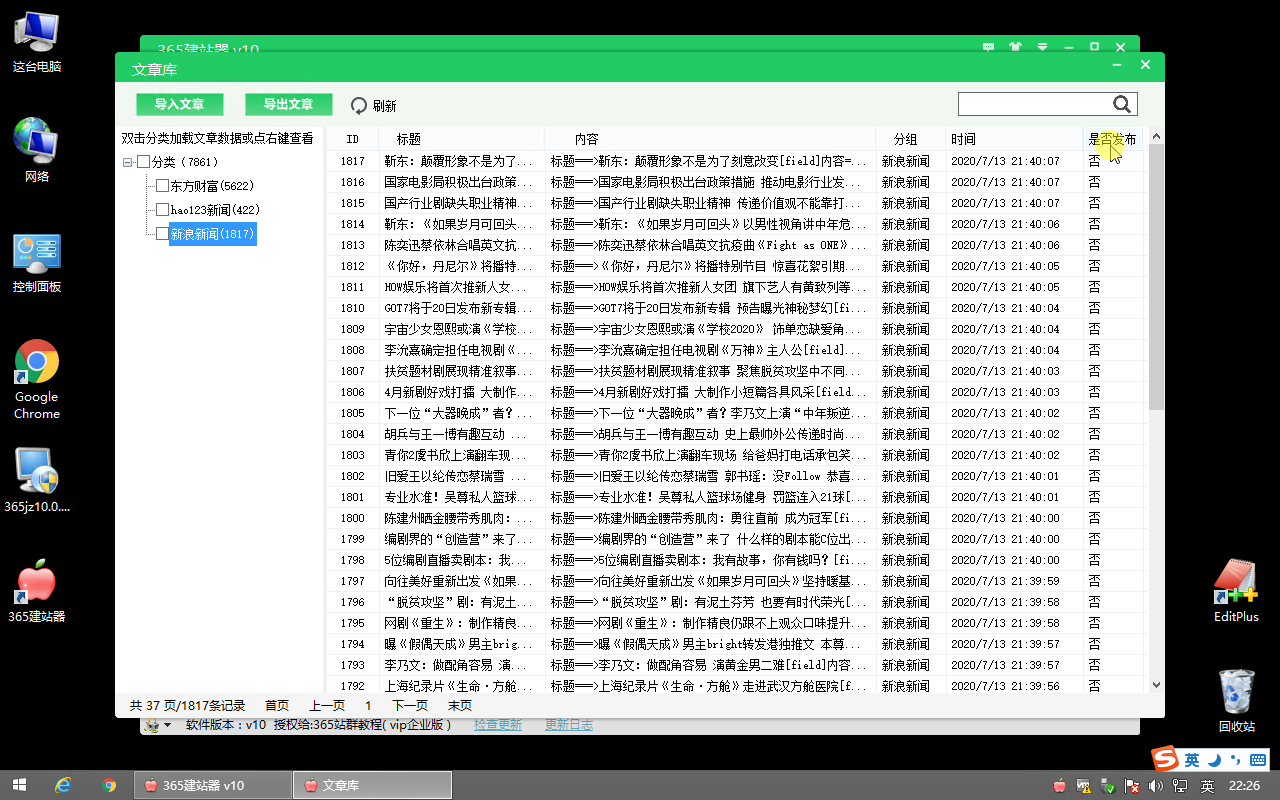Open the 网络 desktop icon
Screen dimensions: 1280x800
coord(37,151)
